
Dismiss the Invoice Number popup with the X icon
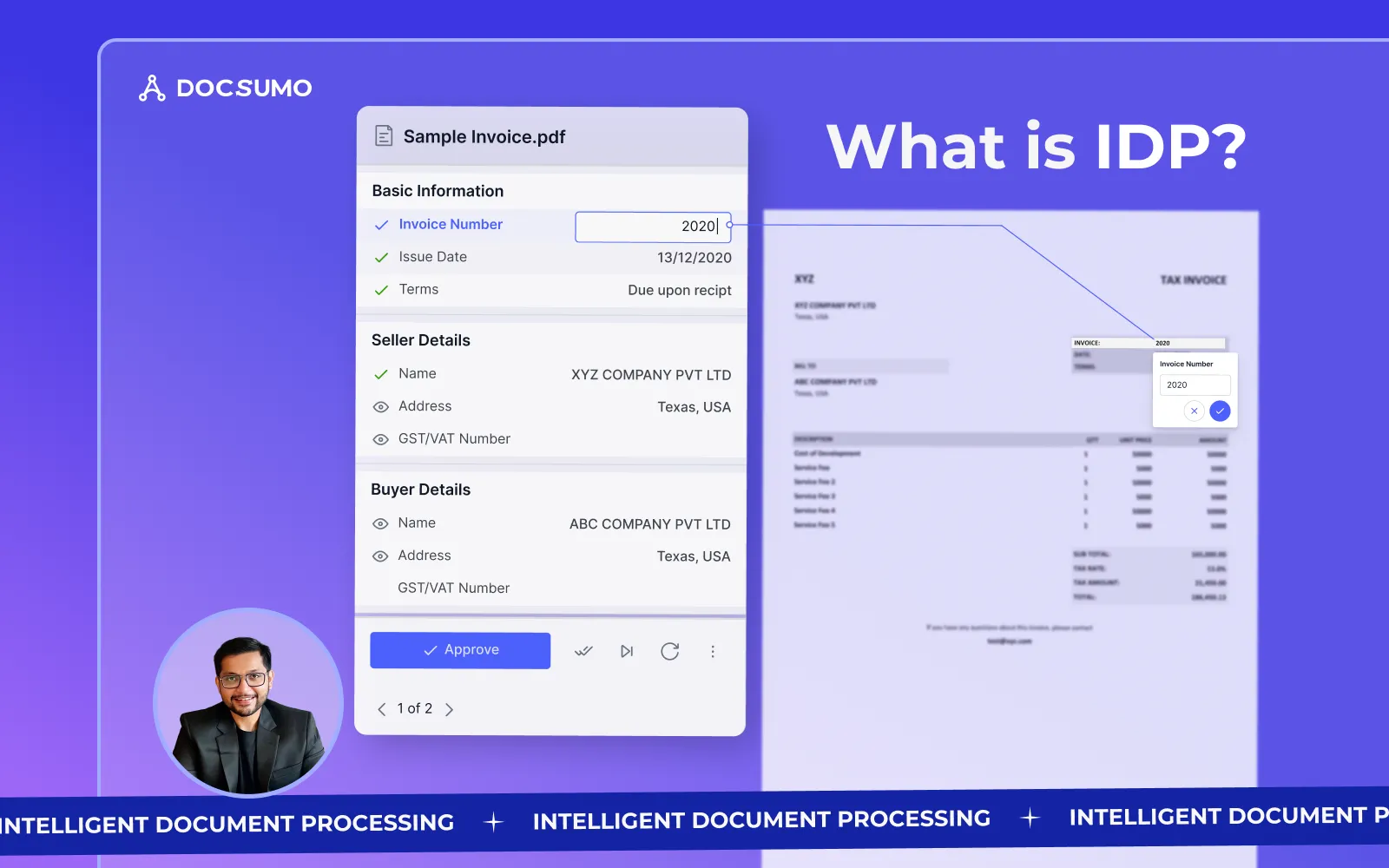click(1195, 411)
